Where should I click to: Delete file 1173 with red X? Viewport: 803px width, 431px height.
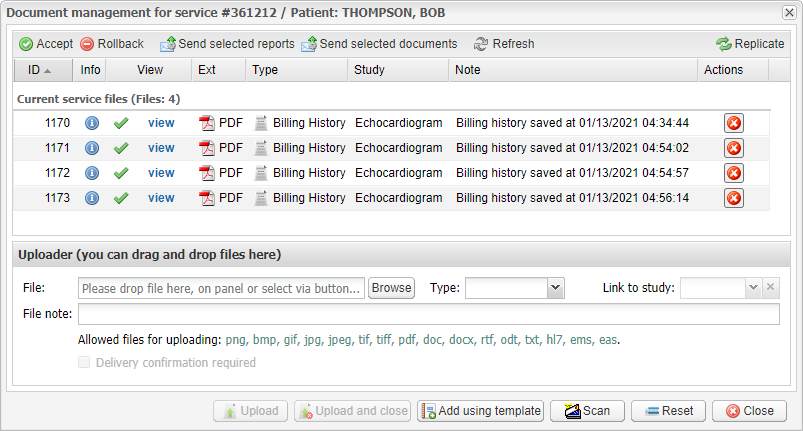click(x=734, y=198)
